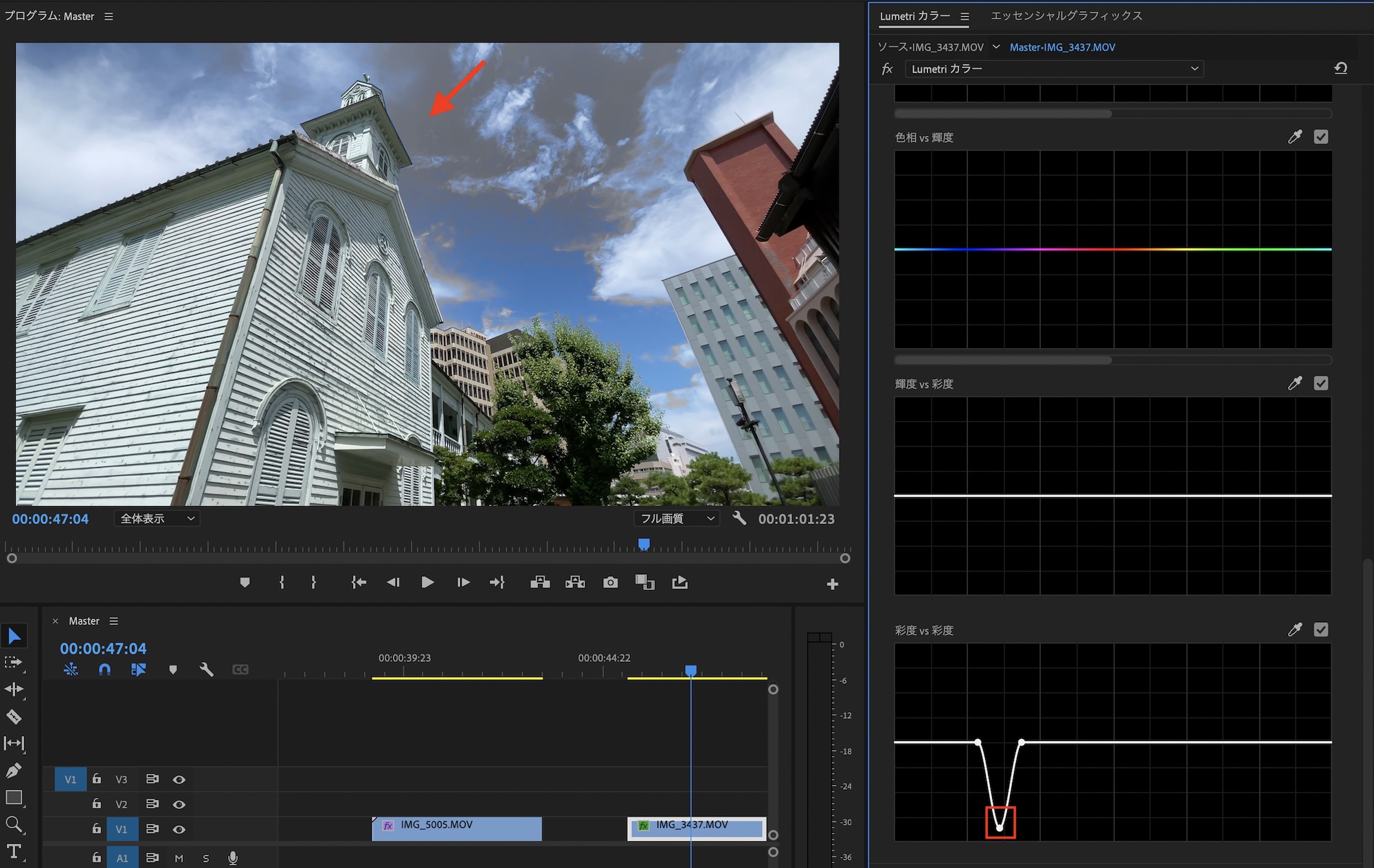Click the Export Frame camera icon
Screen dimensions: 1374x868
pos(610,582)
